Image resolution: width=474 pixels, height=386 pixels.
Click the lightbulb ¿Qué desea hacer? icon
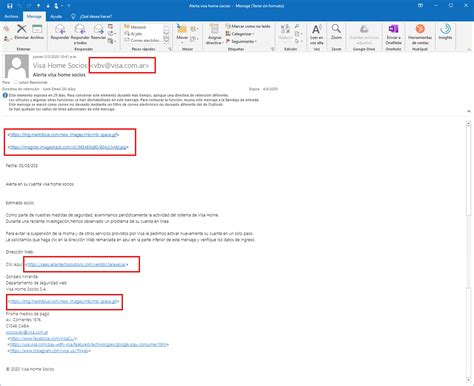point(73,16)
